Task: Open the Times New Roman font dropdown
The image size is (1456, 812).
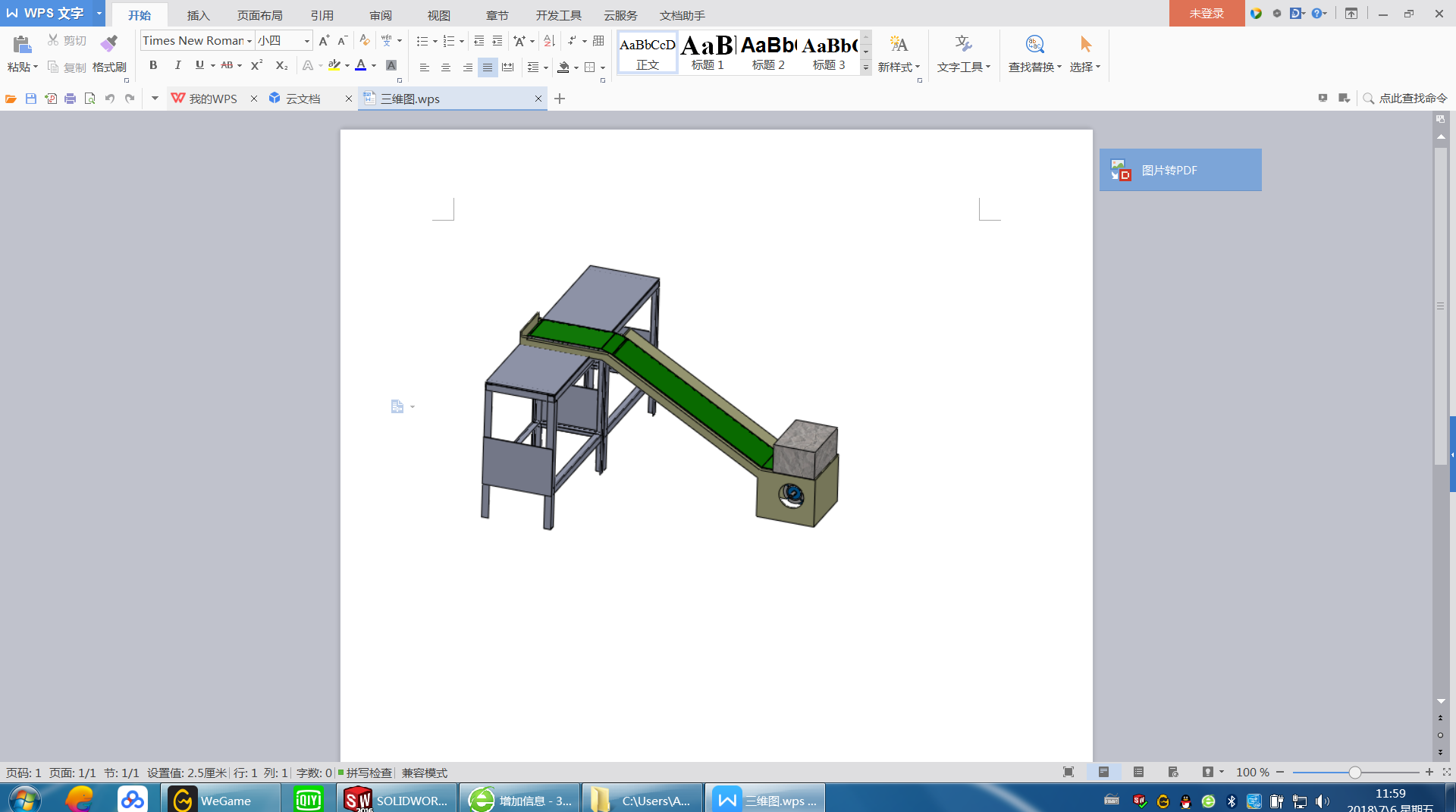Action: click(249, 41)
